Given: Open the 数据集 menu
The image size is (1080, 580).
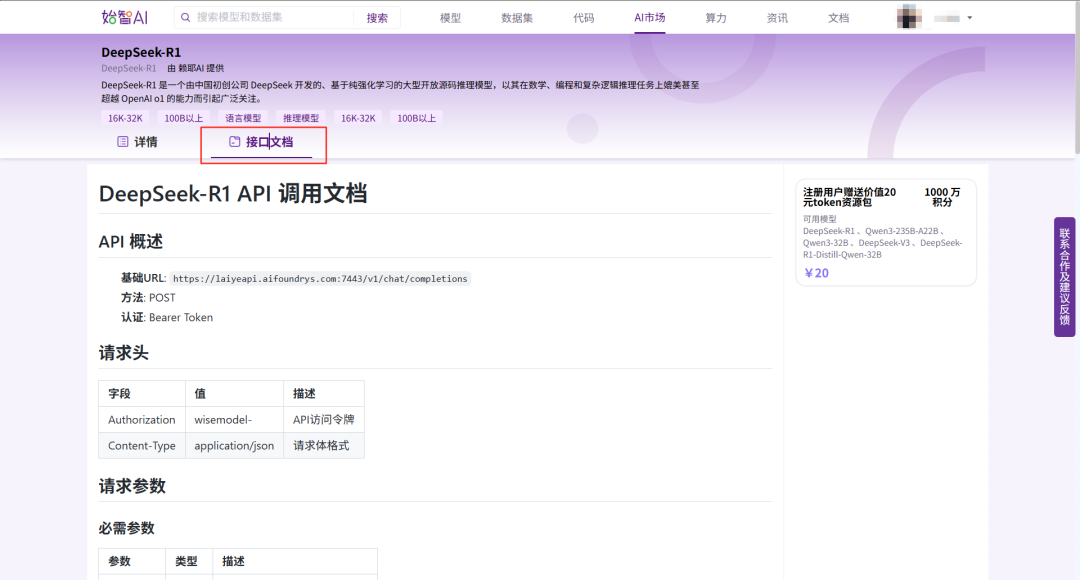Looking at the screenshot, I should click(517, 18).
